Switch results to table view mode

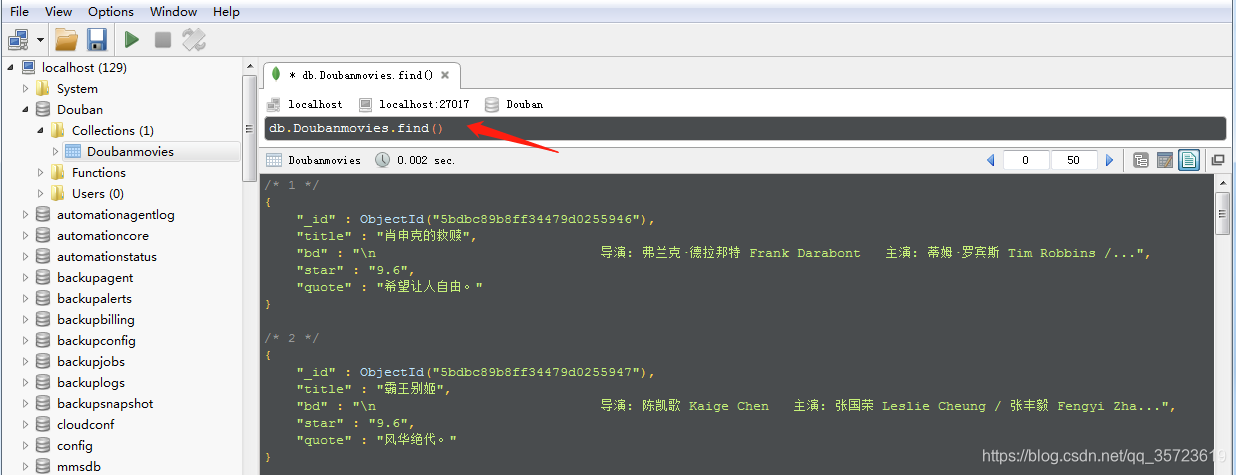[x=1164, y=160]
